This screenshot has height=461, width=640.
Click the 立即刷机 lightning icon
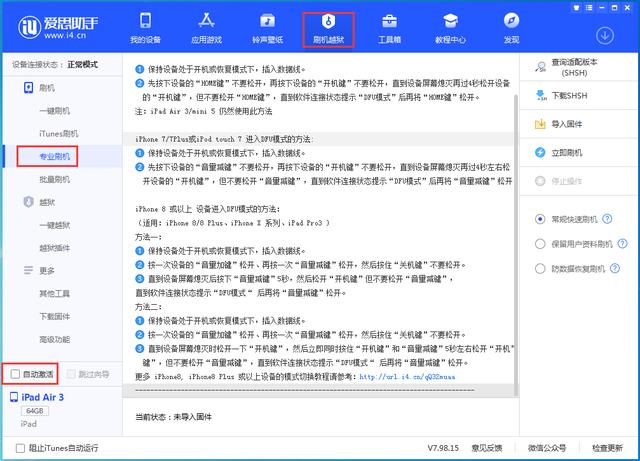click(x=540, y=152)
